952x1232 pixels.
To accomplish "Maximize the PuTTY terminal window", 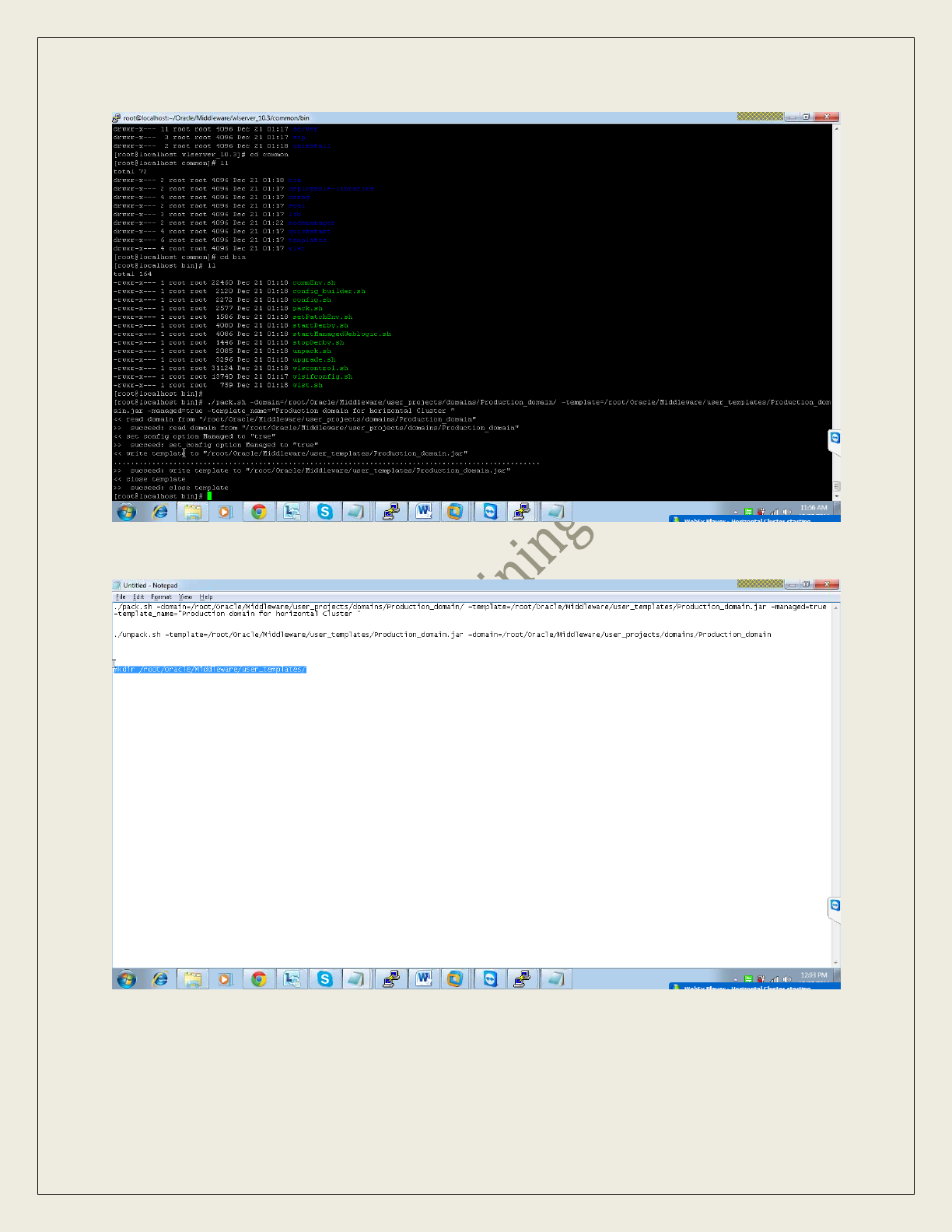I will tap(807, 117).
